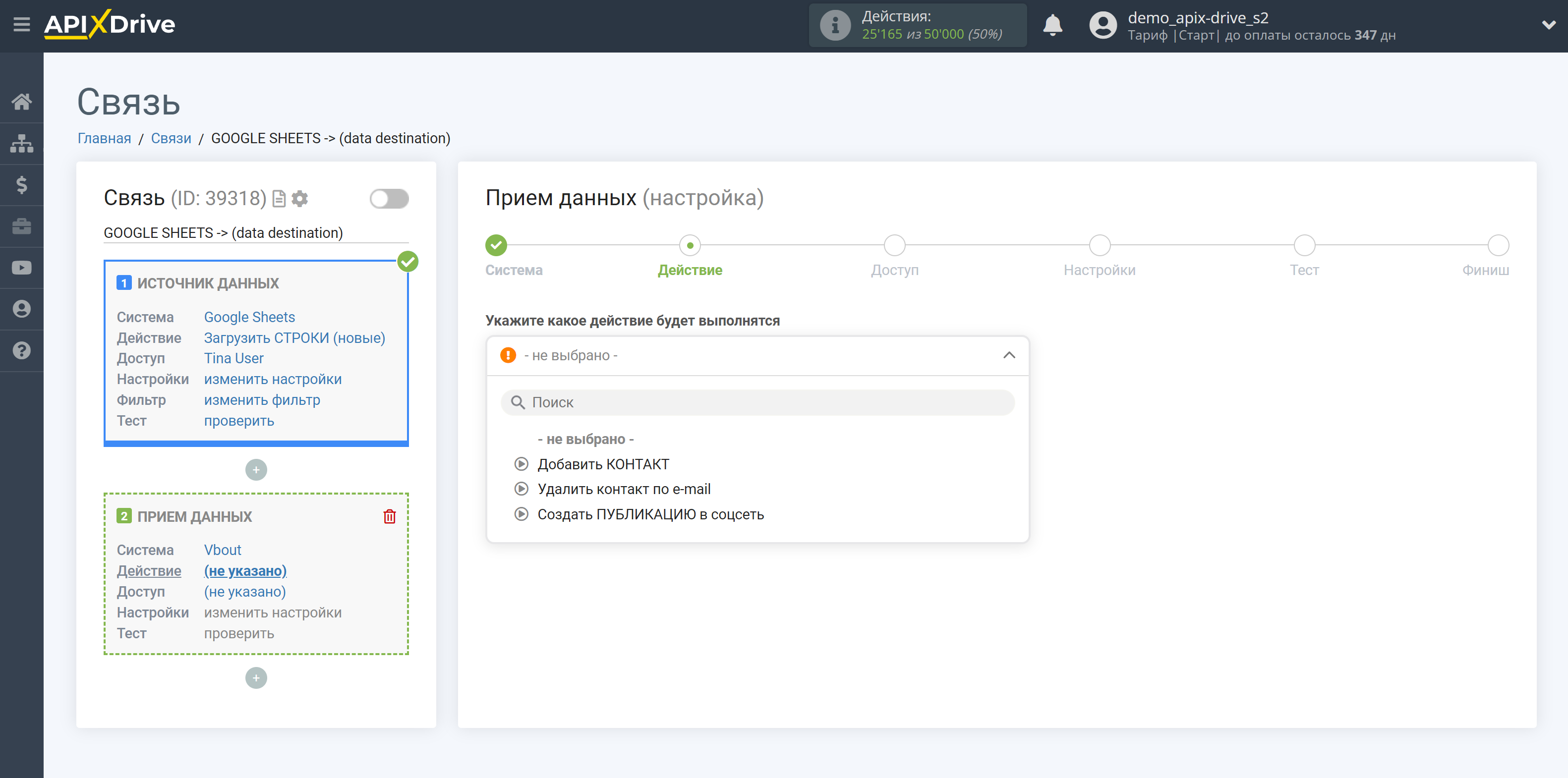Open the profile sidebar icon
The image size is (1568, 778).
(22, 309)
